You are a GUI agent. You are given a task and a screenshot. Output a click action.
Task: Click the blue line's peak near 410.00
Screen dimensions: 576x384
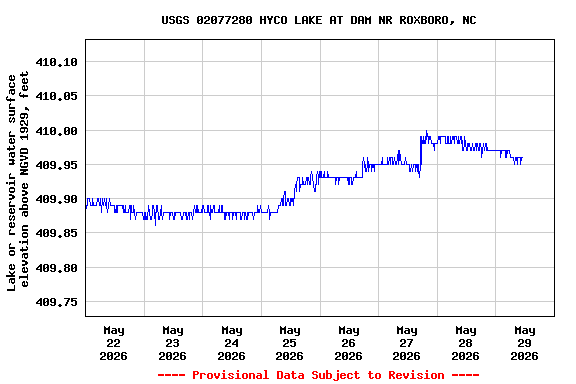pyautogui.click(x=426, y=131)
